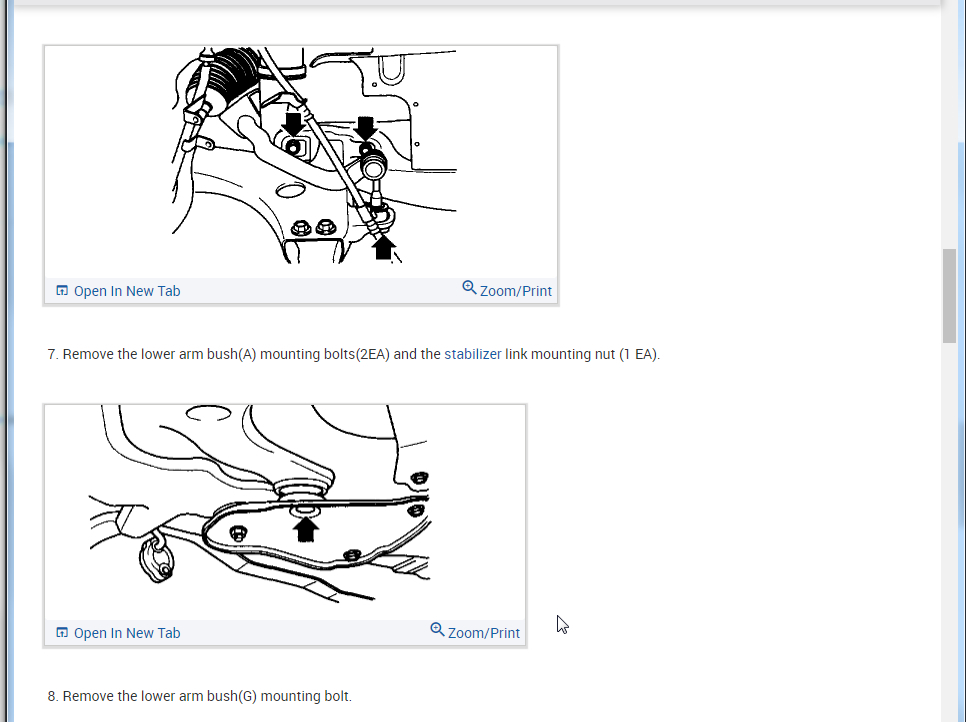Click the single black arrow in the step 8 diagram
The height and width of the screenshot is (722, 966).
[x=306, y=529]
